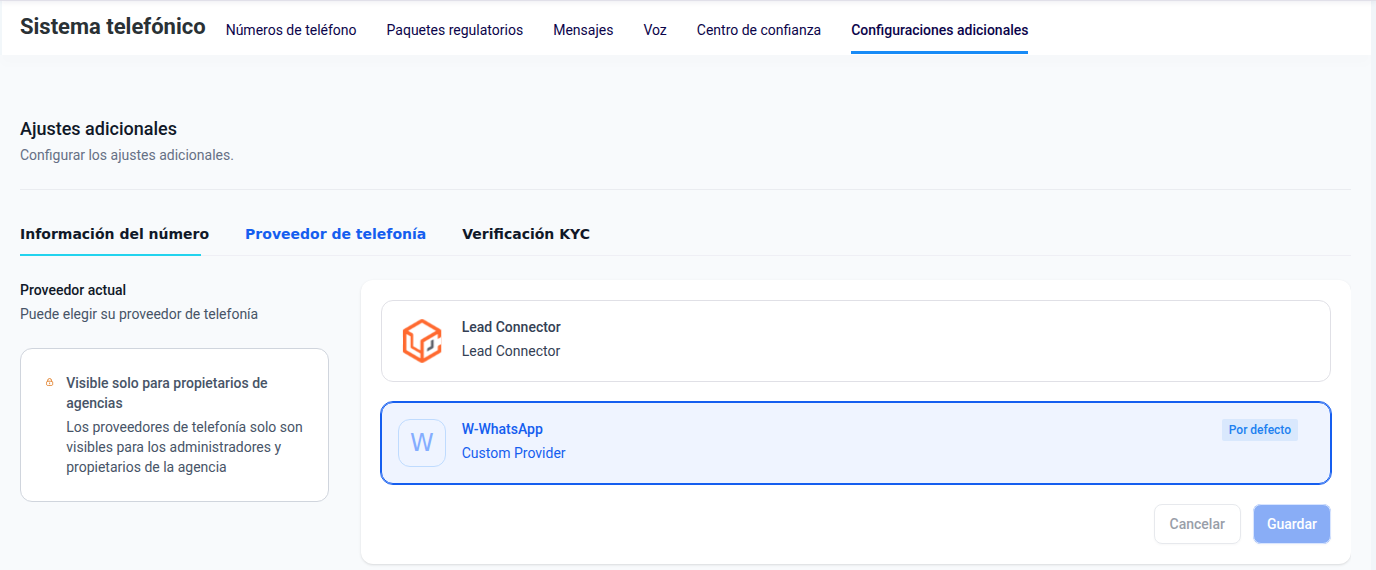Choose the Lead Connector provider card

click(856, 341)
